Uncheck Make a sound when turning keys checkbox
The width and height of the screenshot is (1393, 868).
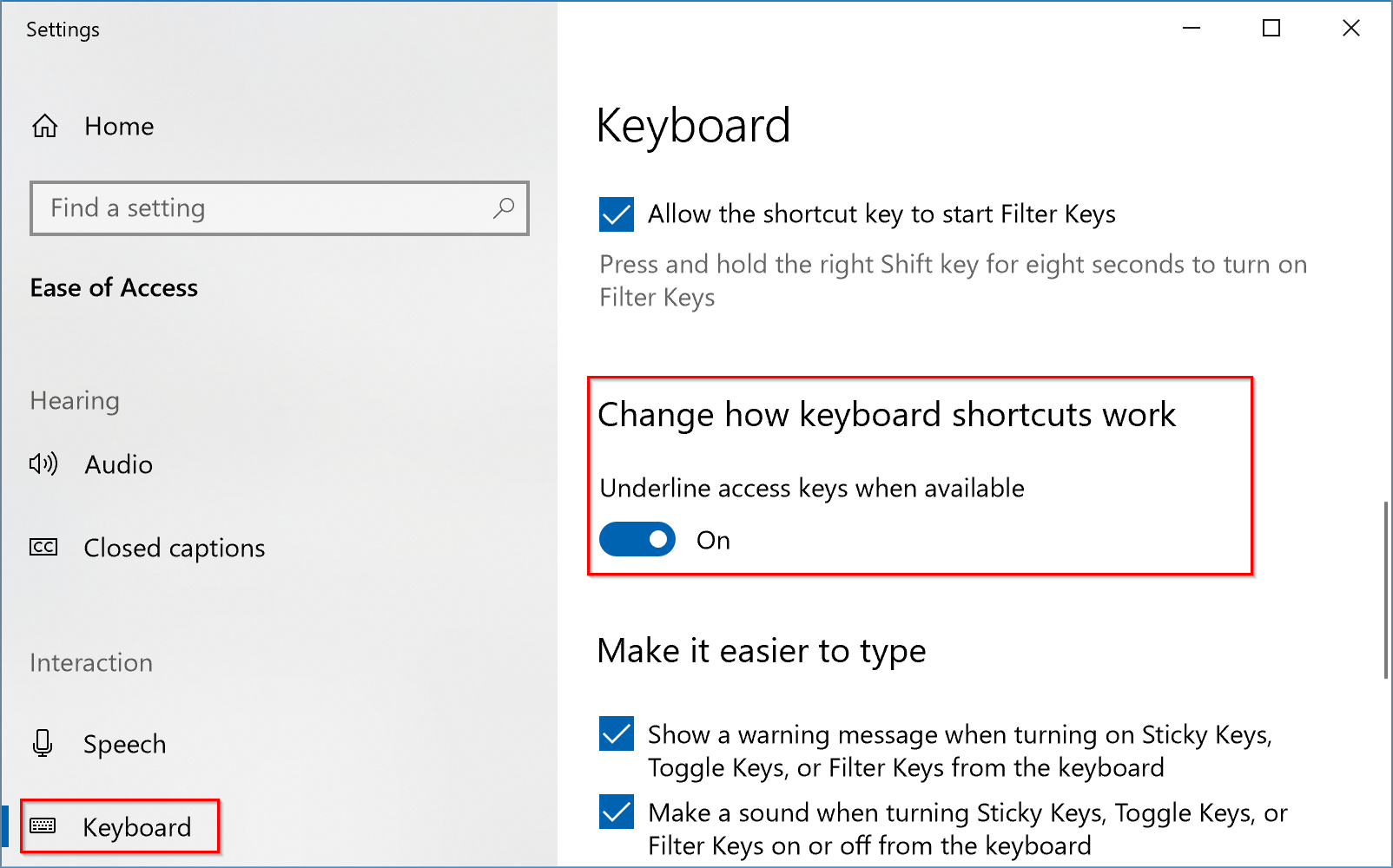617,812
